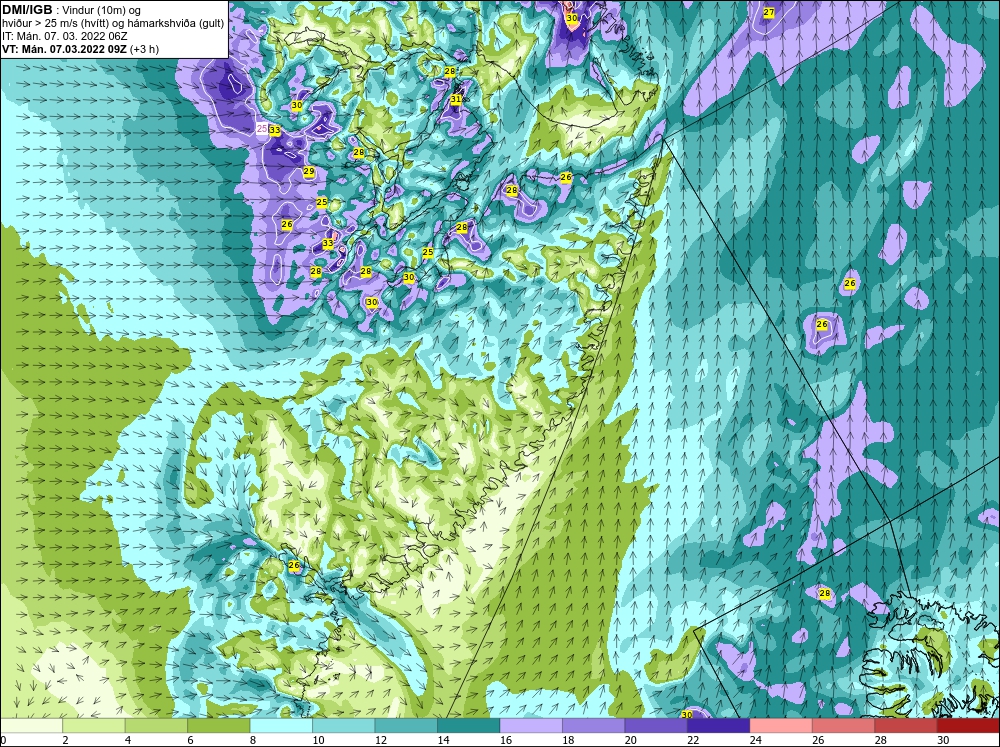
Task: Select the yellow gust label "31"
Action: (x=455, y=100)
